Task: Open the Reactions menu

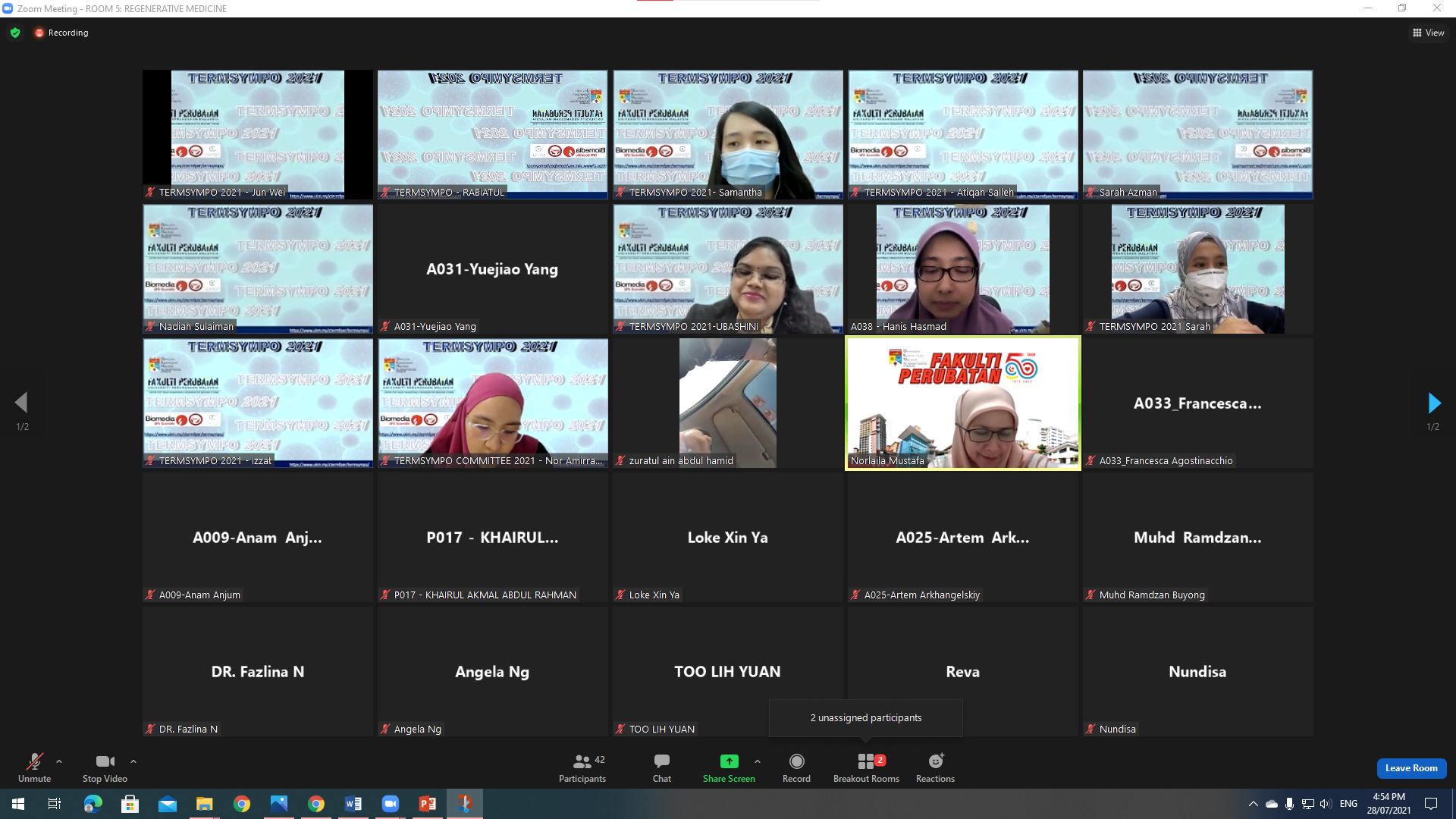Action: click(x=935, y=767)
